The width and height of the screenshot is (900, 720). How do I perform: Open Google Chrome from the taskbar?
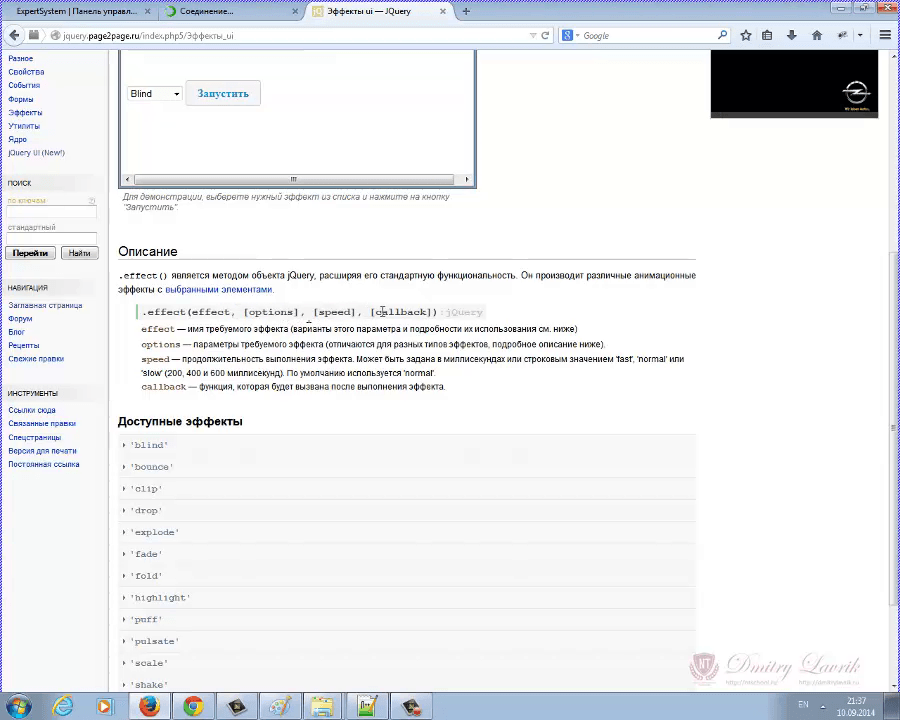(x=193, y=706)
